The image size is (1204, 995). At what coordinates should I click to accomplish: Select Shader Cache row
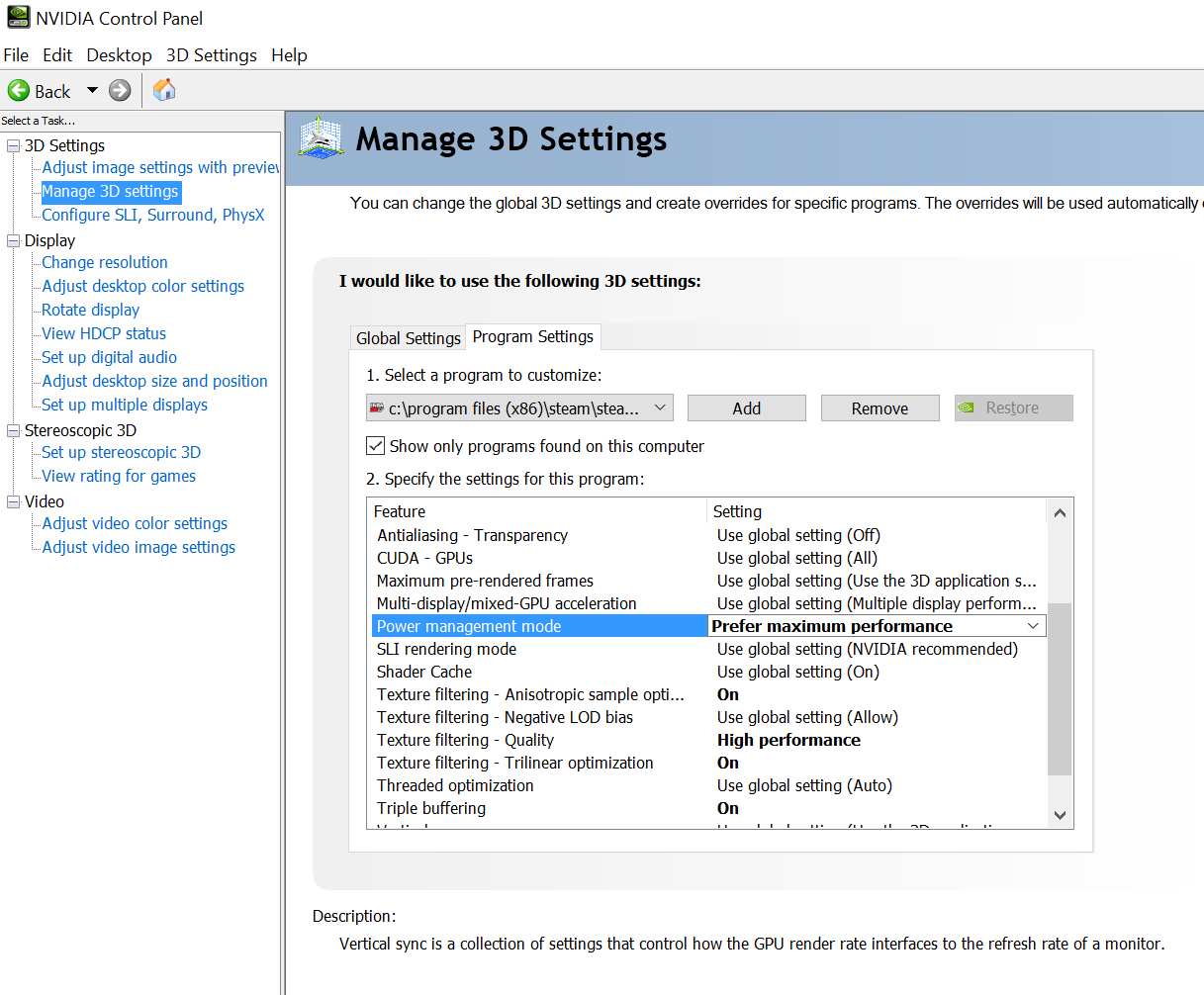[706, 672]
